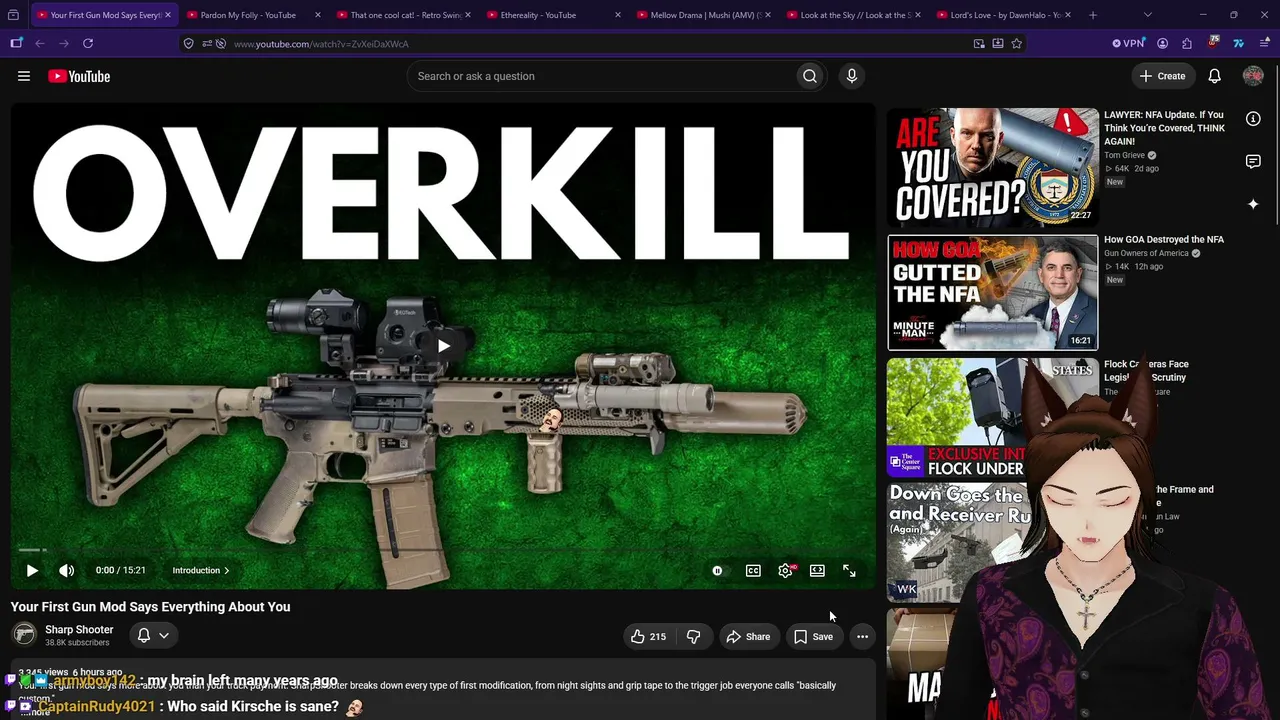The height and width of the screenshot is (720, 1280).
Task: Open Gun Owners of America channel name
Action: click(x=1146, y=254)
